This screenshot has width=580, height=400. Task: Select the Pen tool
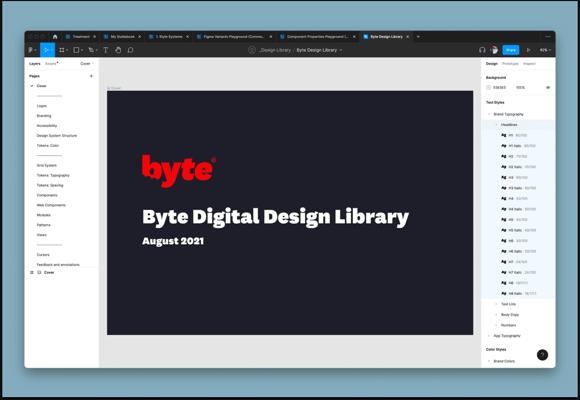(x=91, y=50)
